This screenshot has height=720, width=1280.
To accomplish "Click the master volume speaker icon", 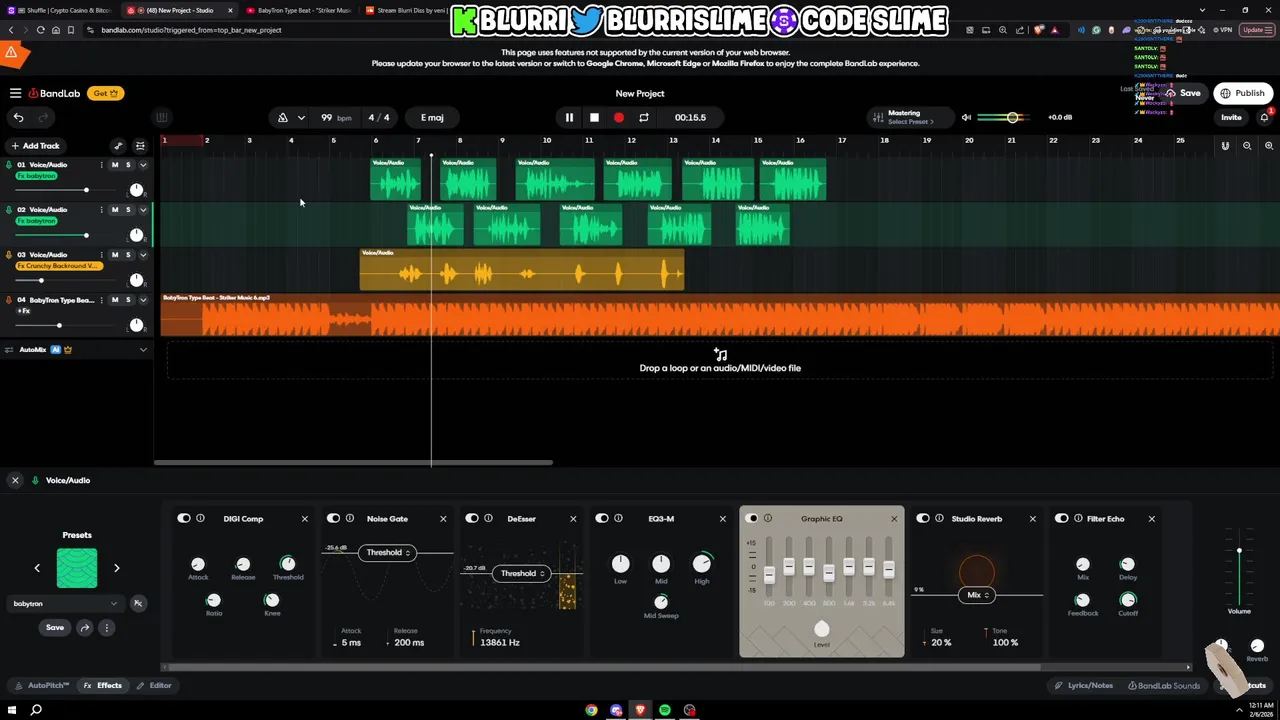I will tap(966, 118).
